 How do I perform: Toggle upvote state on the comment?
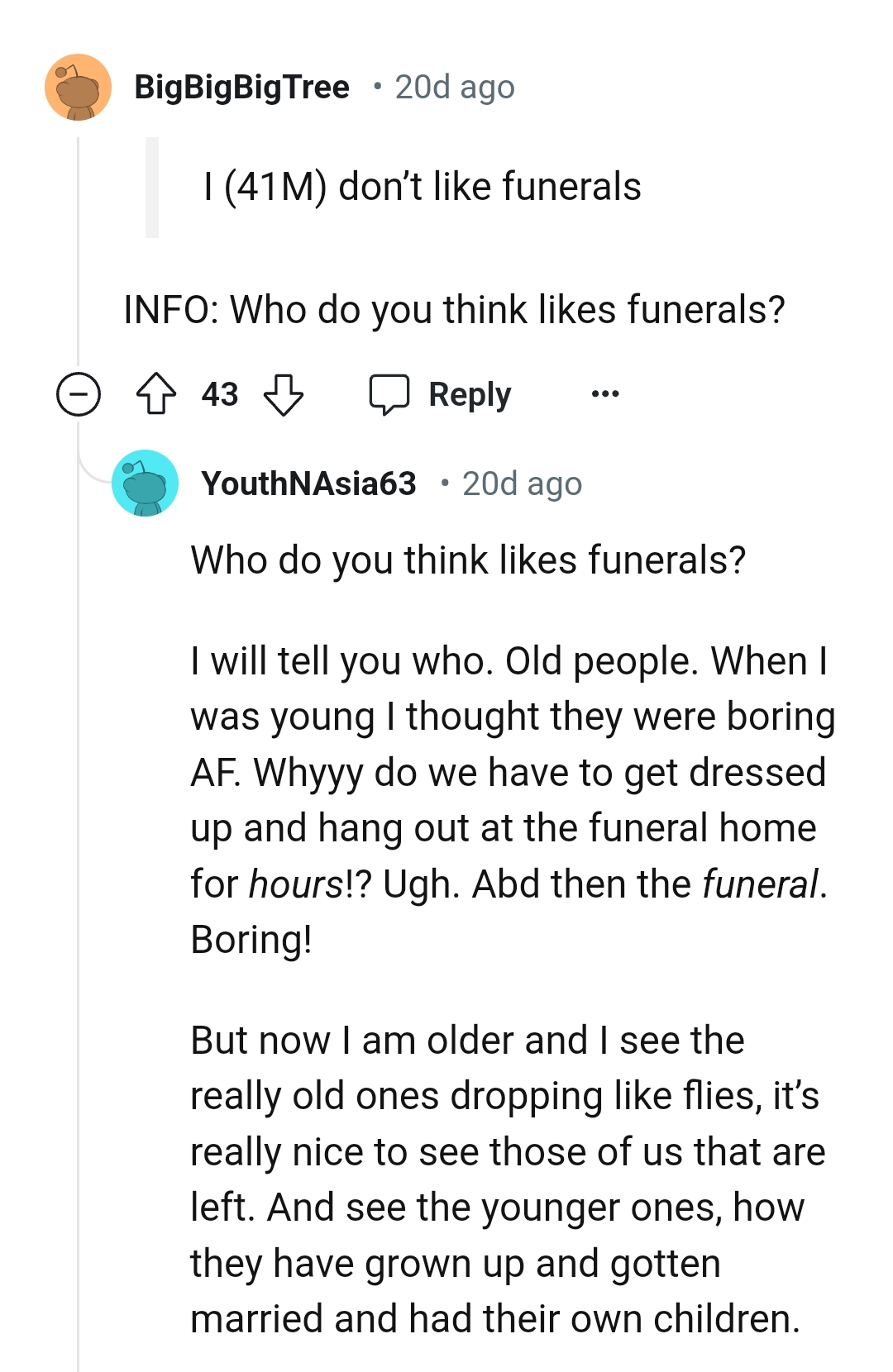coord(157,393)
